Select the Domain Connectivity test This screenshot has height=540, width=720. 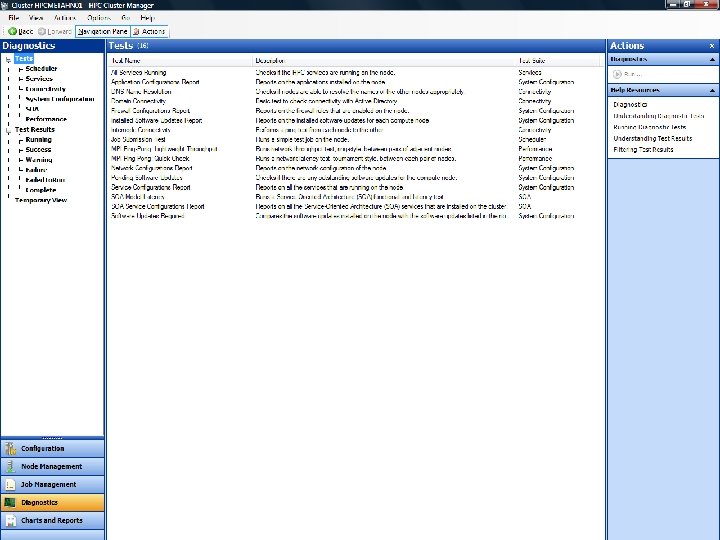355,101
